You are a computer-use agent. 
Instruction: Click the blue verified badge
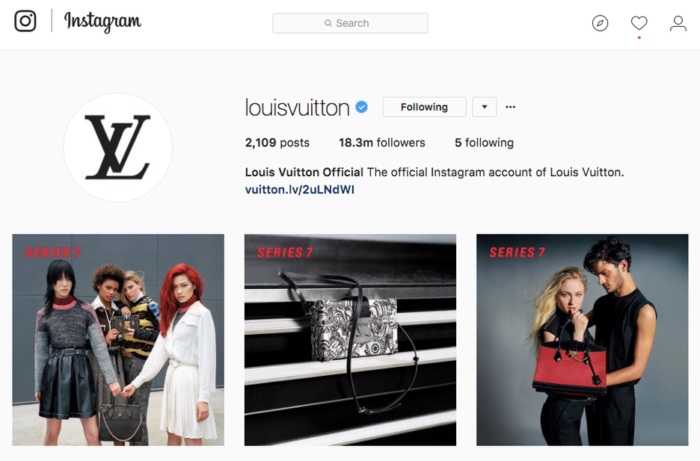(361, 107)
